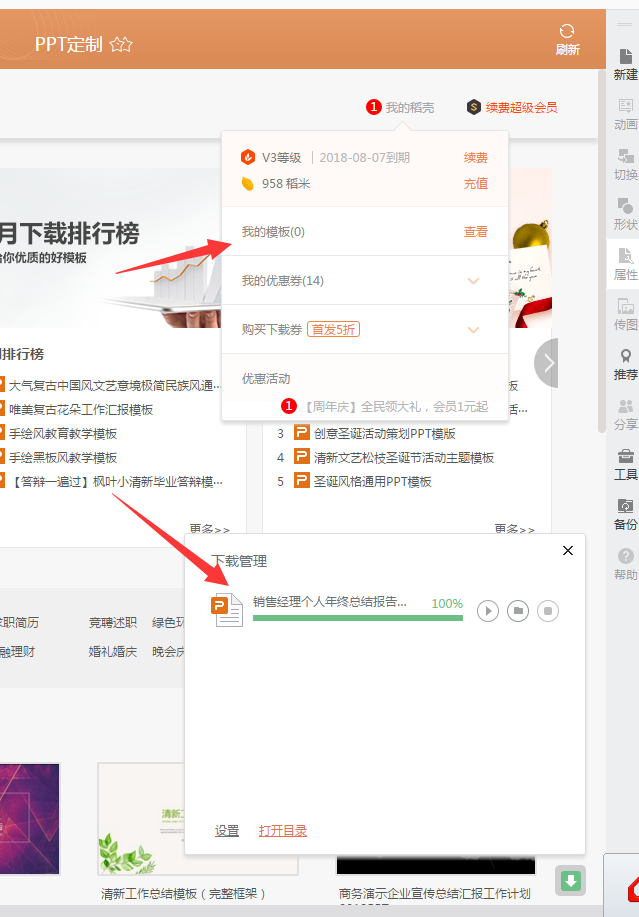The height and width of the screenshot is (917, 639).
Task: Open 枫叶小清新毕业答辩 template
Action: pos(116,481)
